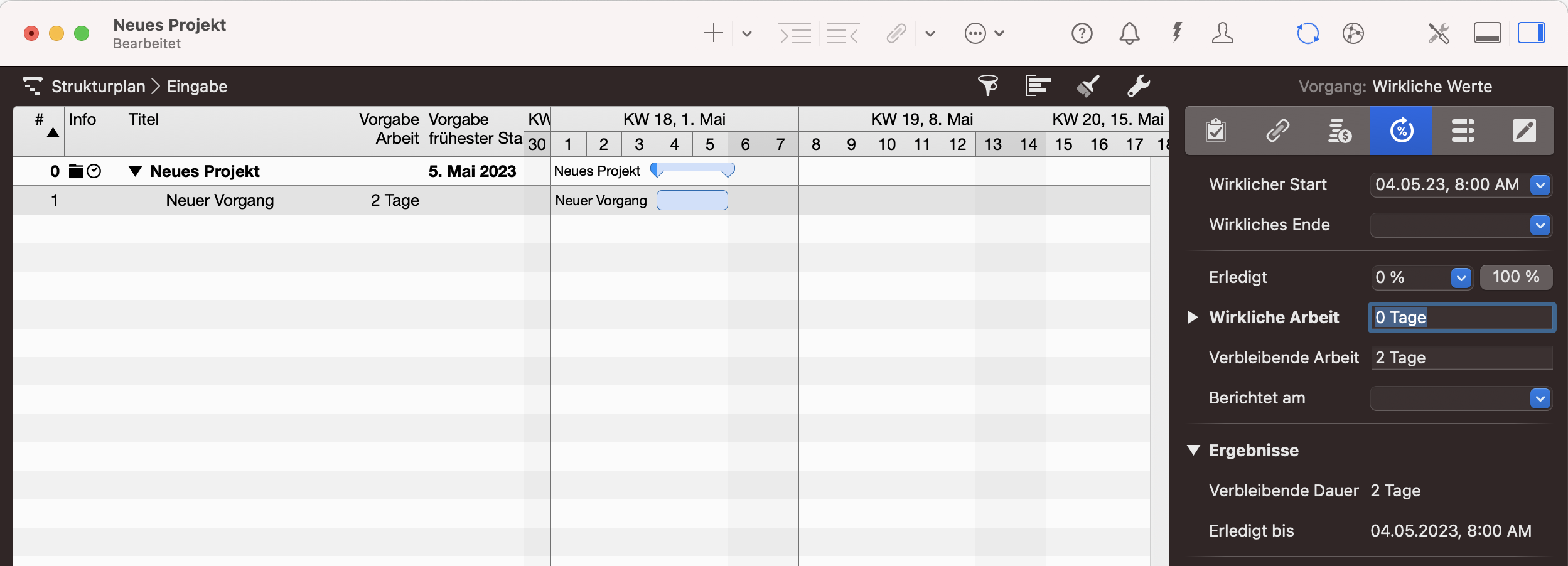Screen dimensions: 1568x566
Task: Click the sync arrows icon
Action: click(x=1308, y=33)
